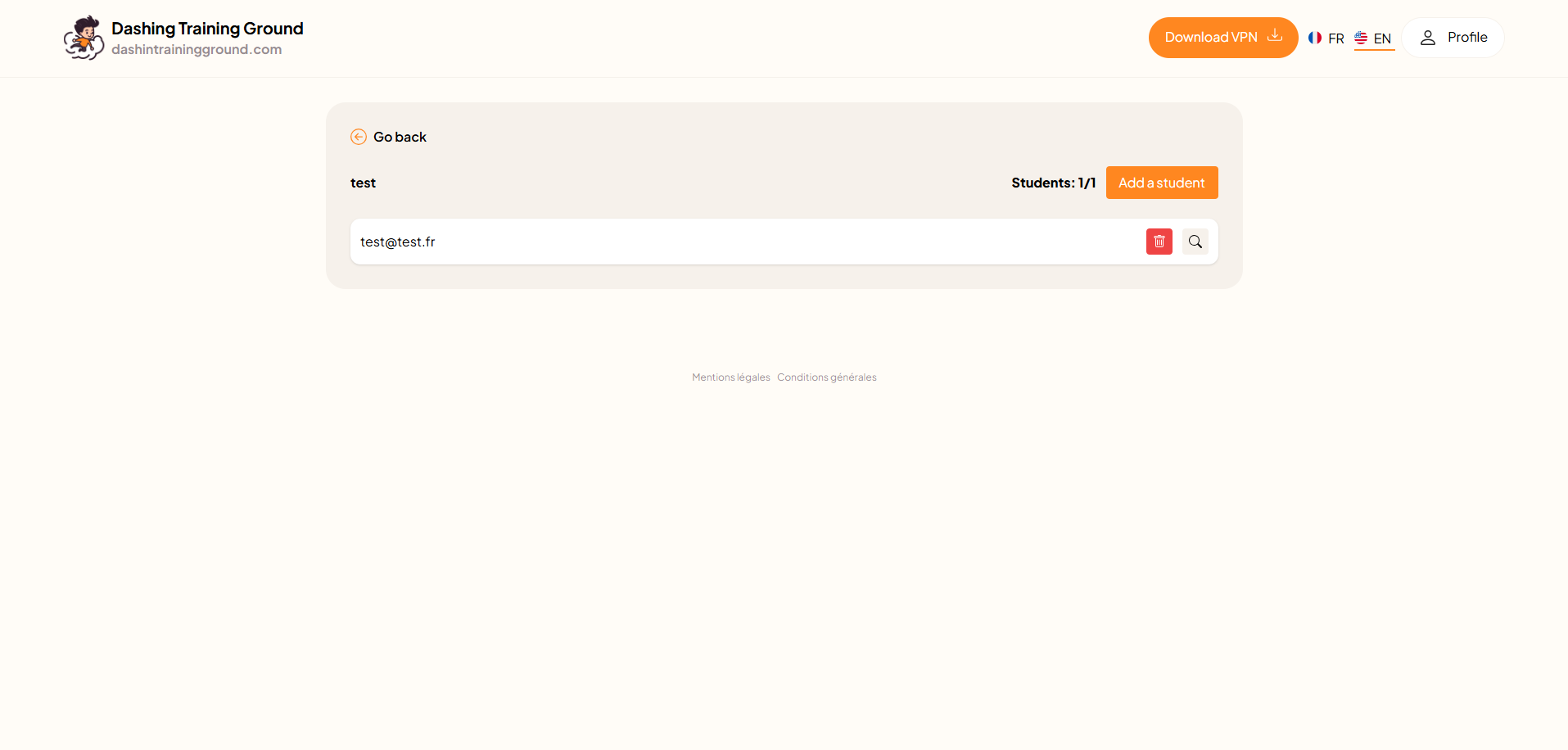Delete student test@test.fr with the trash icon
1568x750 pixels.
tap(1159, 242)
